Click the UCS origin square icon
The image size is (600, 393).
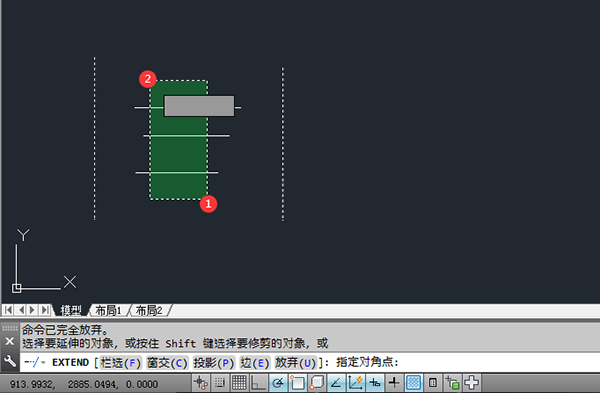pos(16,288)
